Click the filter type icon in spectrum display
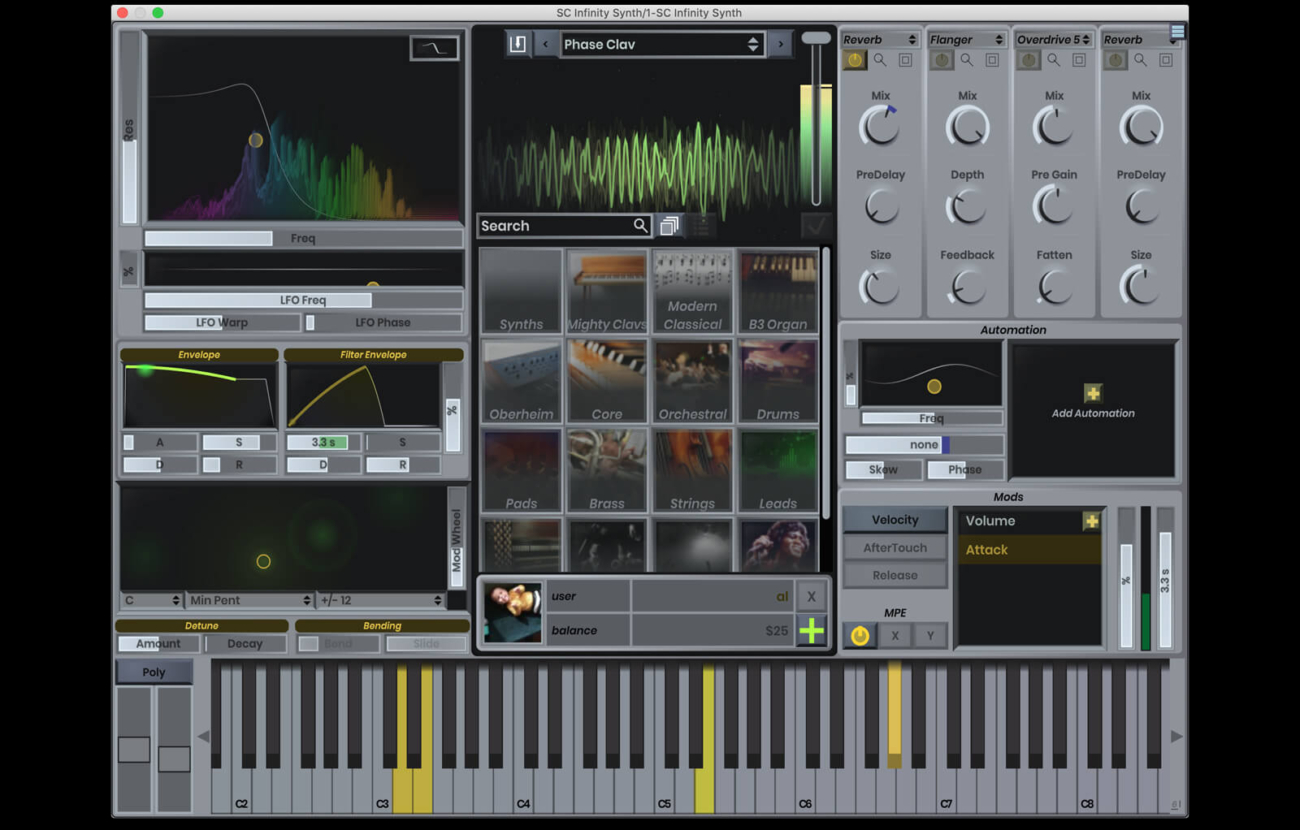1300x830 pixels. [x=434, y=48]
